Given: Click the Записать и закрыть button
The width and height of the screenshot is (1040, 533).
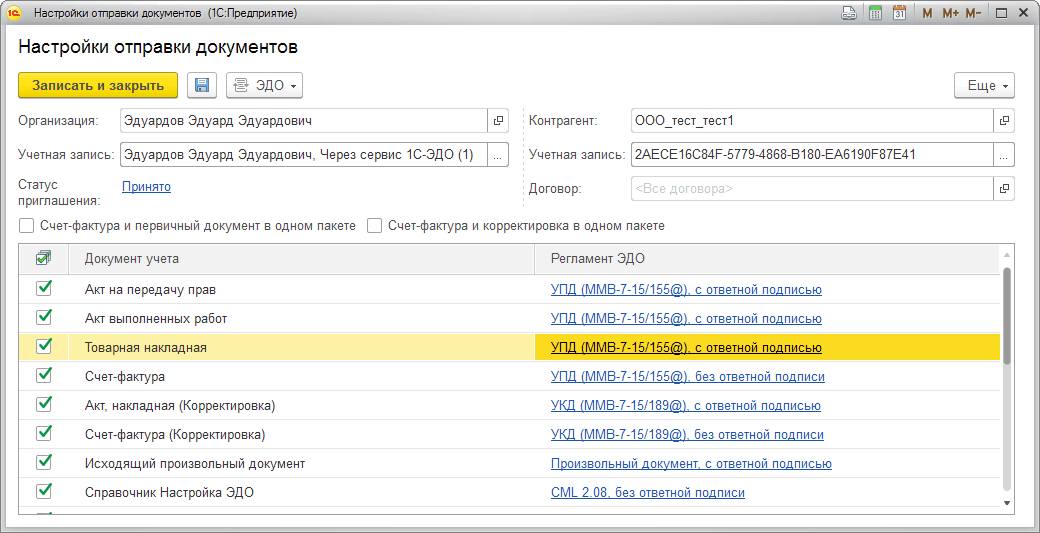Looking at the screenshot, I should (x=98, y=85).
